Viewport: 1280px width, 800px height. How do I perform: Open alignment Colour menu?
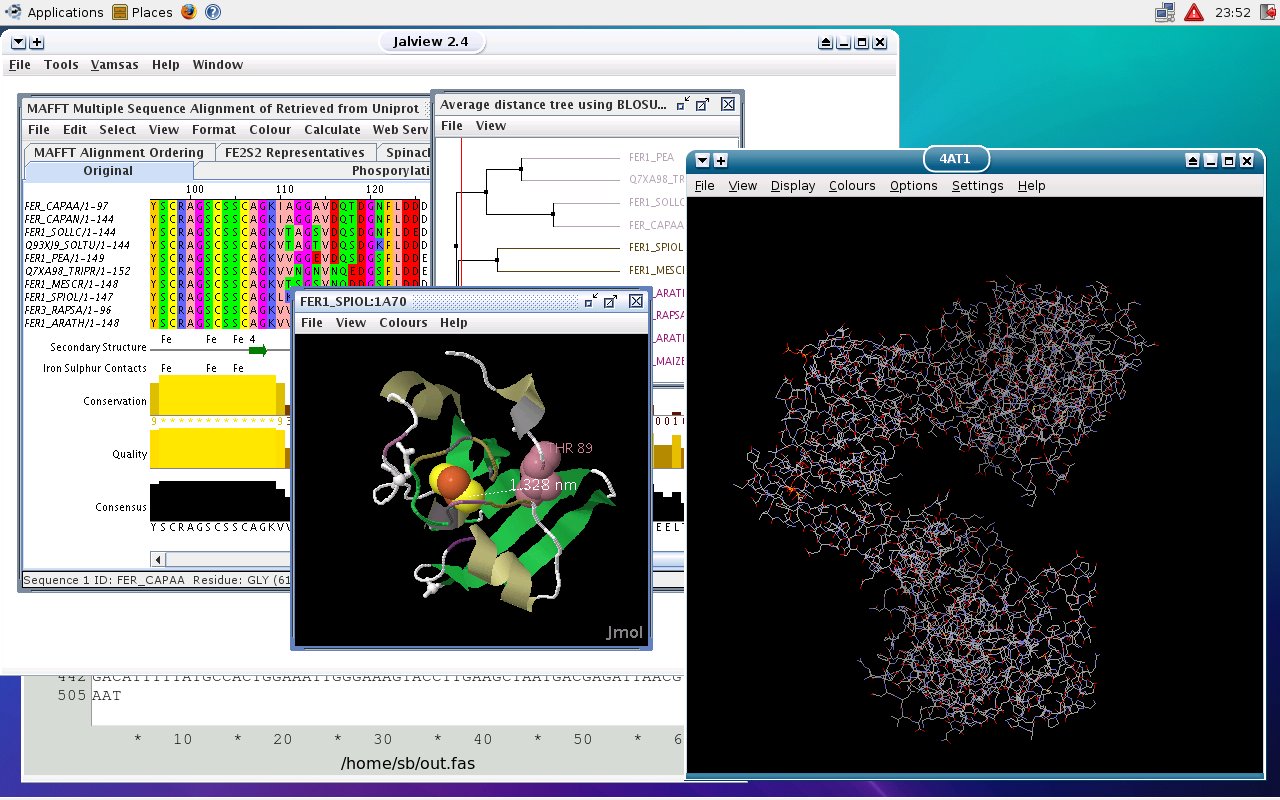pos(270,129)
